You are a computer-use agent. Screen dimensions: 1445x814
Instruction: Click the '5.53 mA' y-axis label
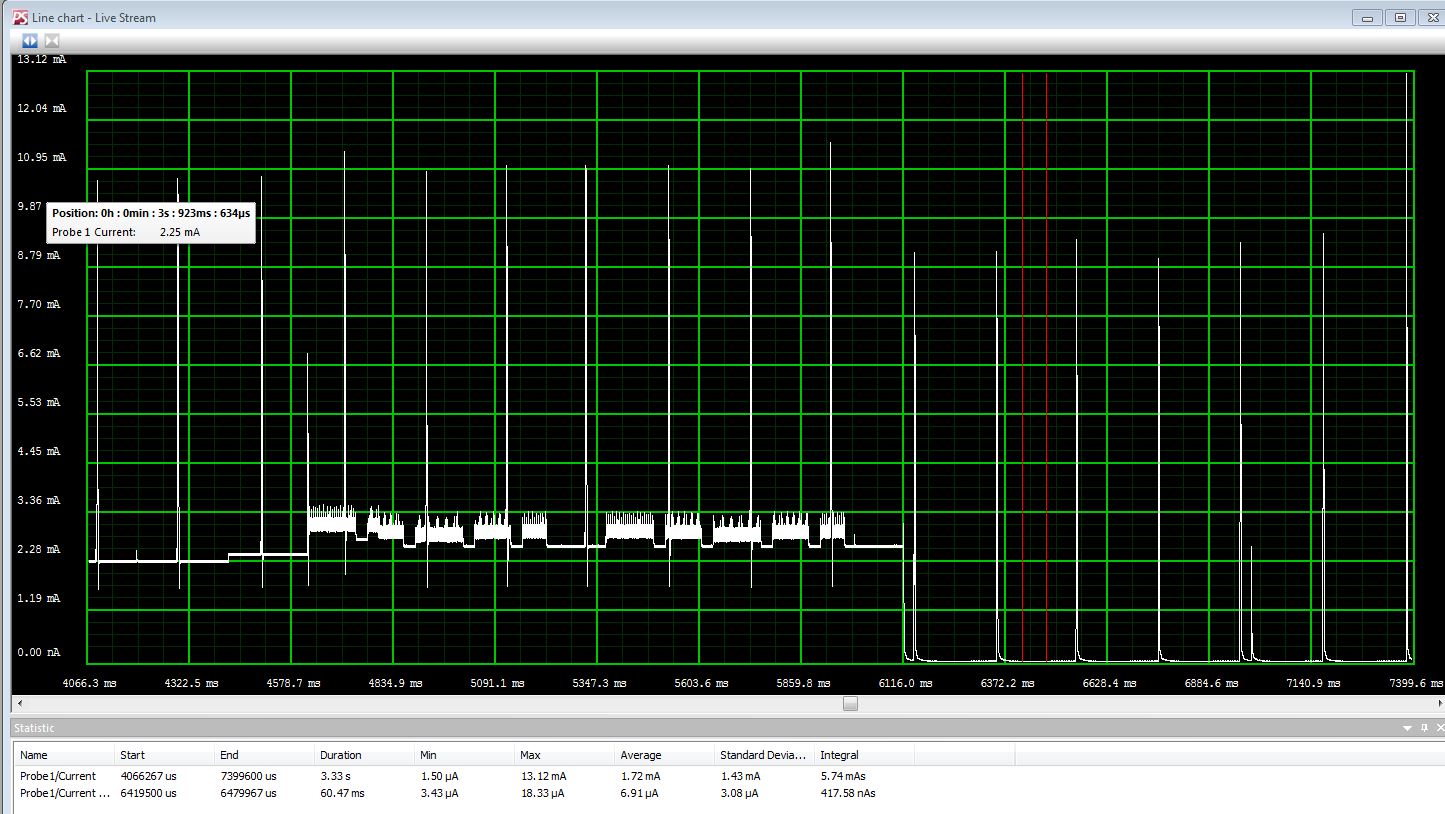pos(39,402)
